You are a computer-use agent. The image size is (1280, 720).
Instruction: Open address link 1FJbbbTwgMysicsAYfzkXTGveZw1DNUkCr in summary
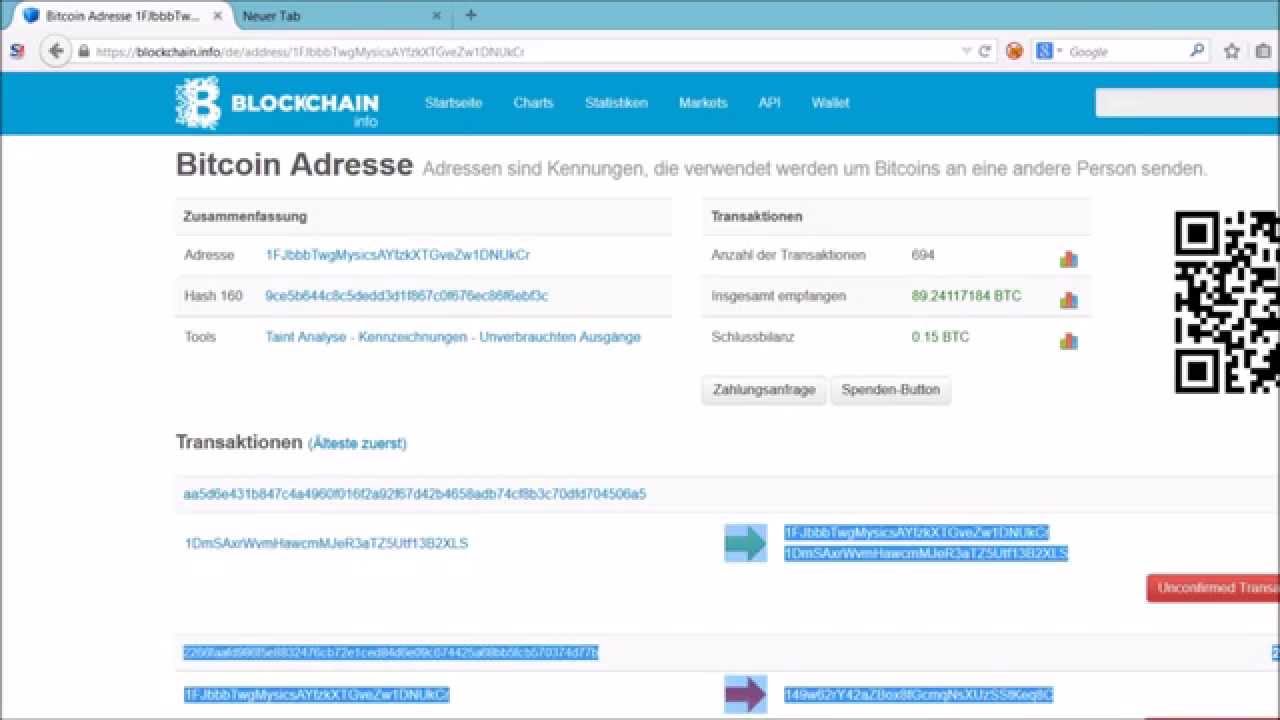click(x=398, y=255)
